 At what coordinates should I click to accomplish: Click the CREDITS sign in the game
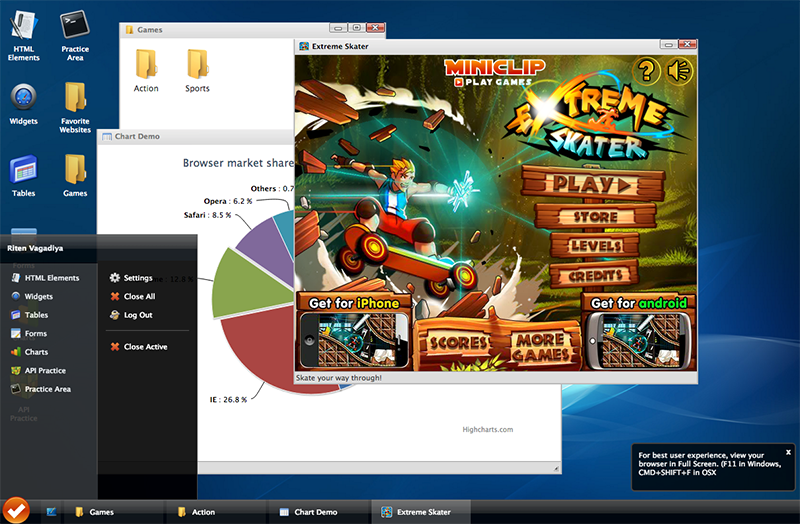point(595,276)
